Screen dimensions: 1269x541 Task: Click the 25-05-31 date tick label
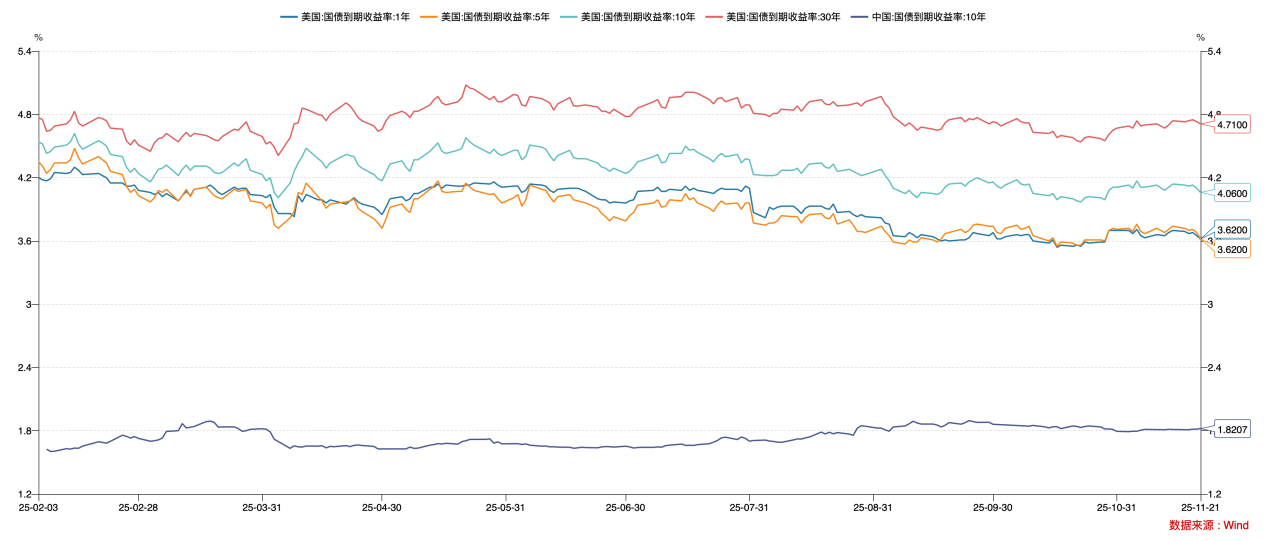(504, 507)
